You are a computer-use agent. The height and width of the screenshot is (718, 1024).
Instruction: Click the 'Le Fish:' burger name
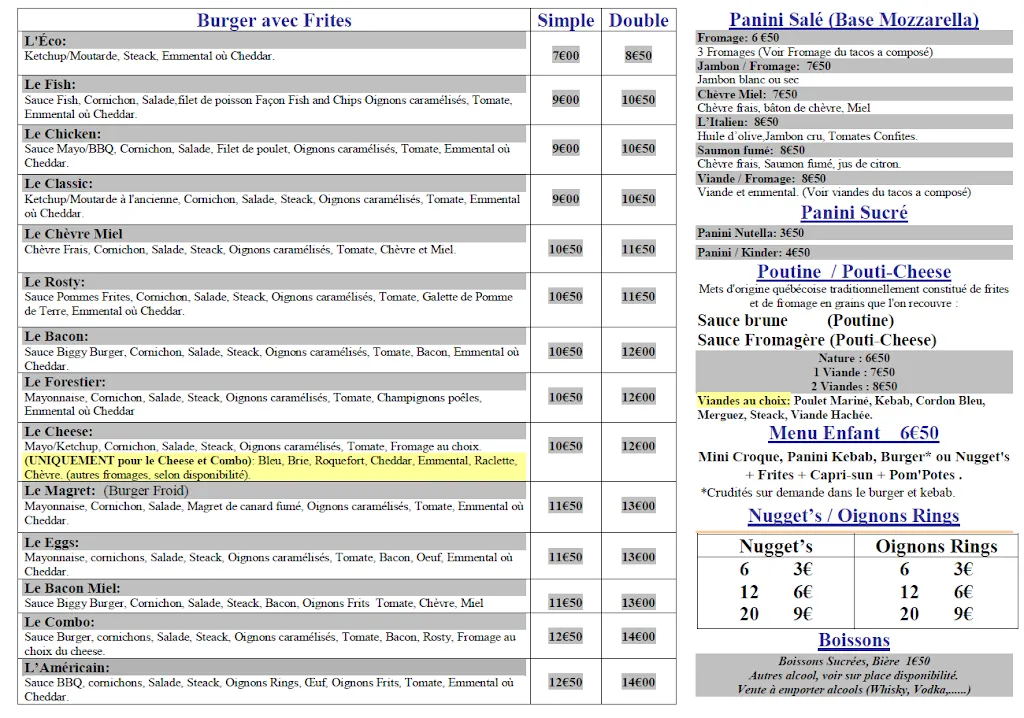[50, 84]
